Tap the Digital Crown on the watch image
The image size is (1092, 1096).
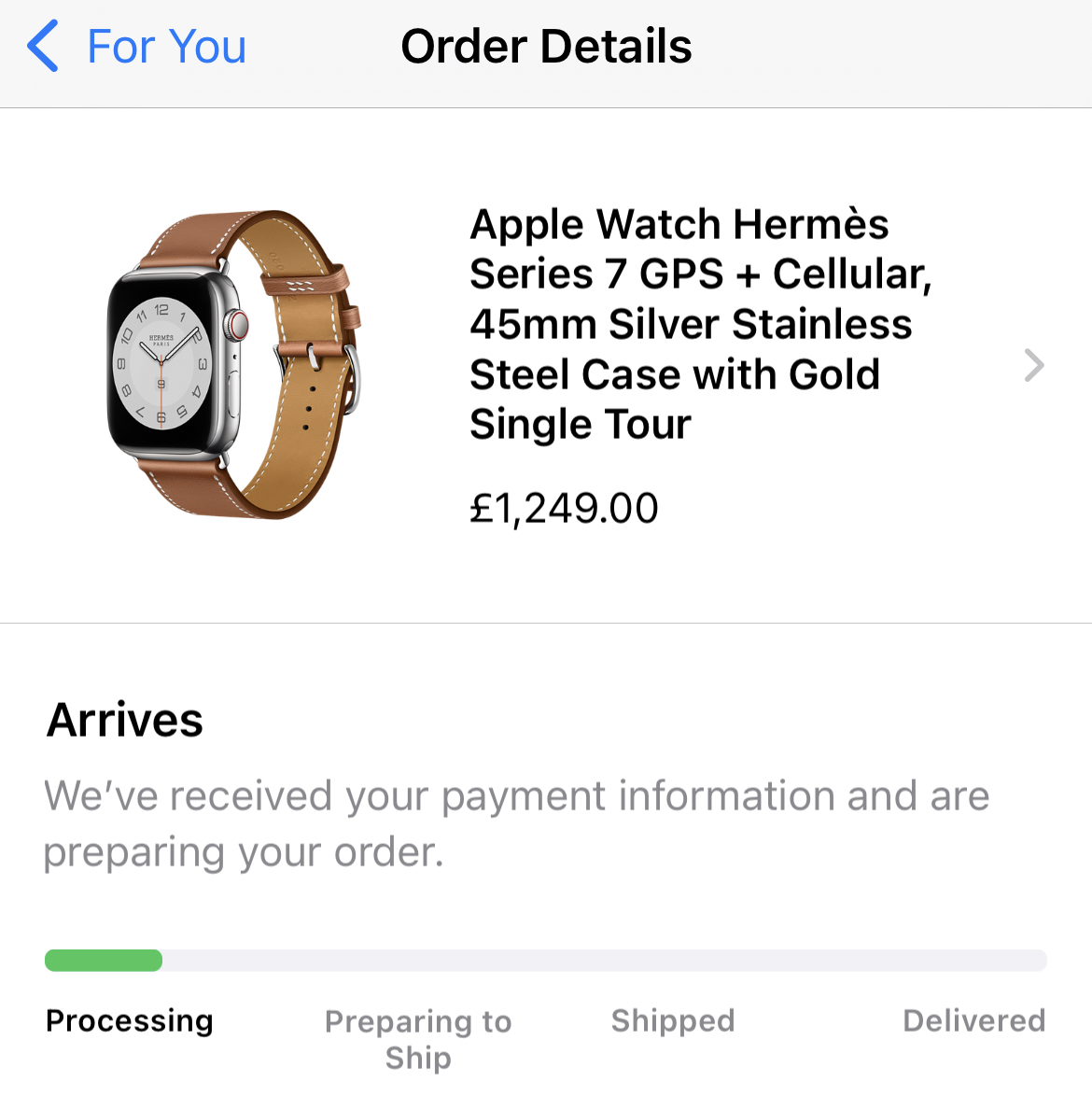(x=239, y=325)
